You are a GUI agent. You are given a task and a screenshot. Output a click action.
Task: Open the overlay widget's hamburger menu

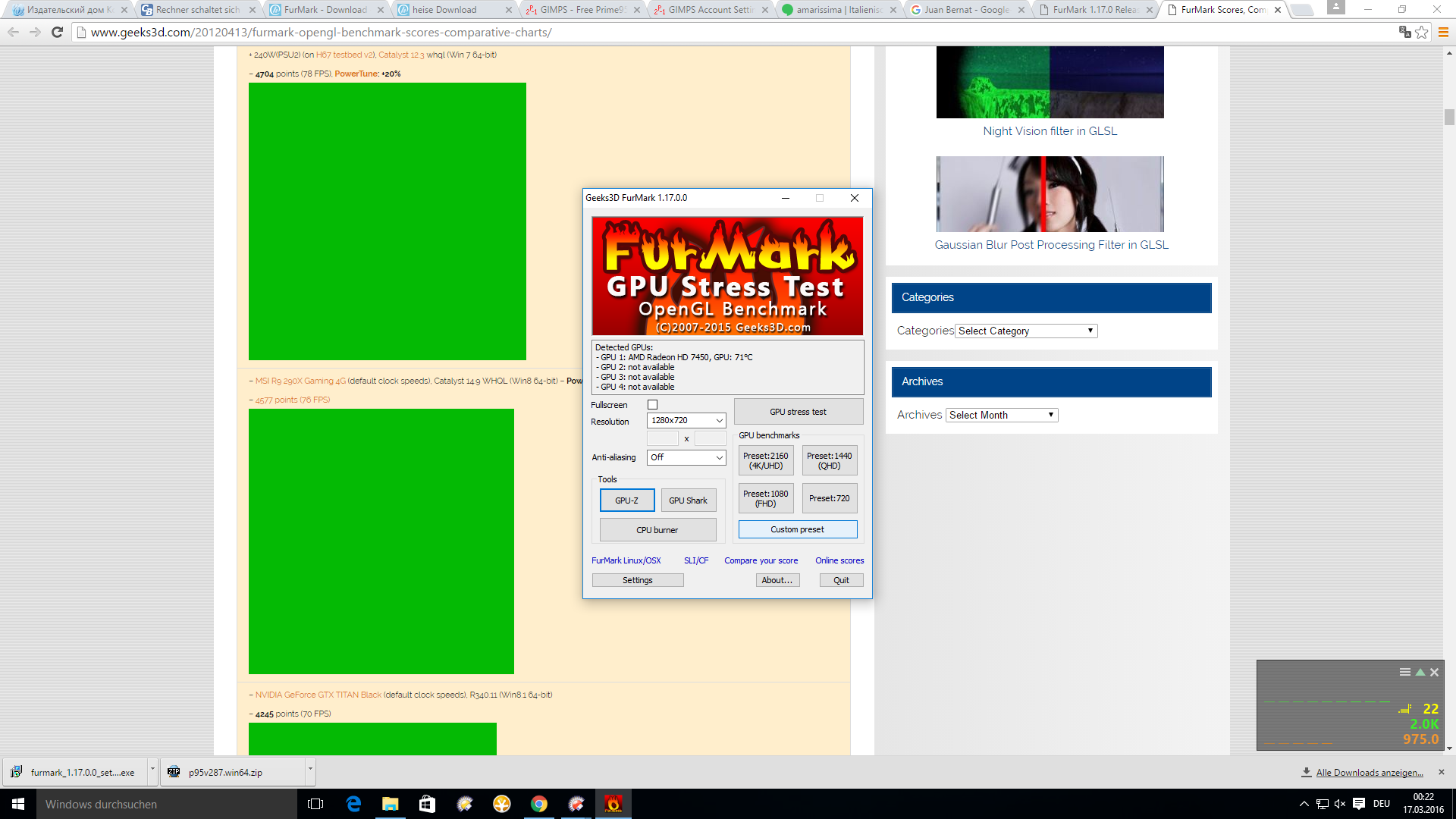point(1404,672)
